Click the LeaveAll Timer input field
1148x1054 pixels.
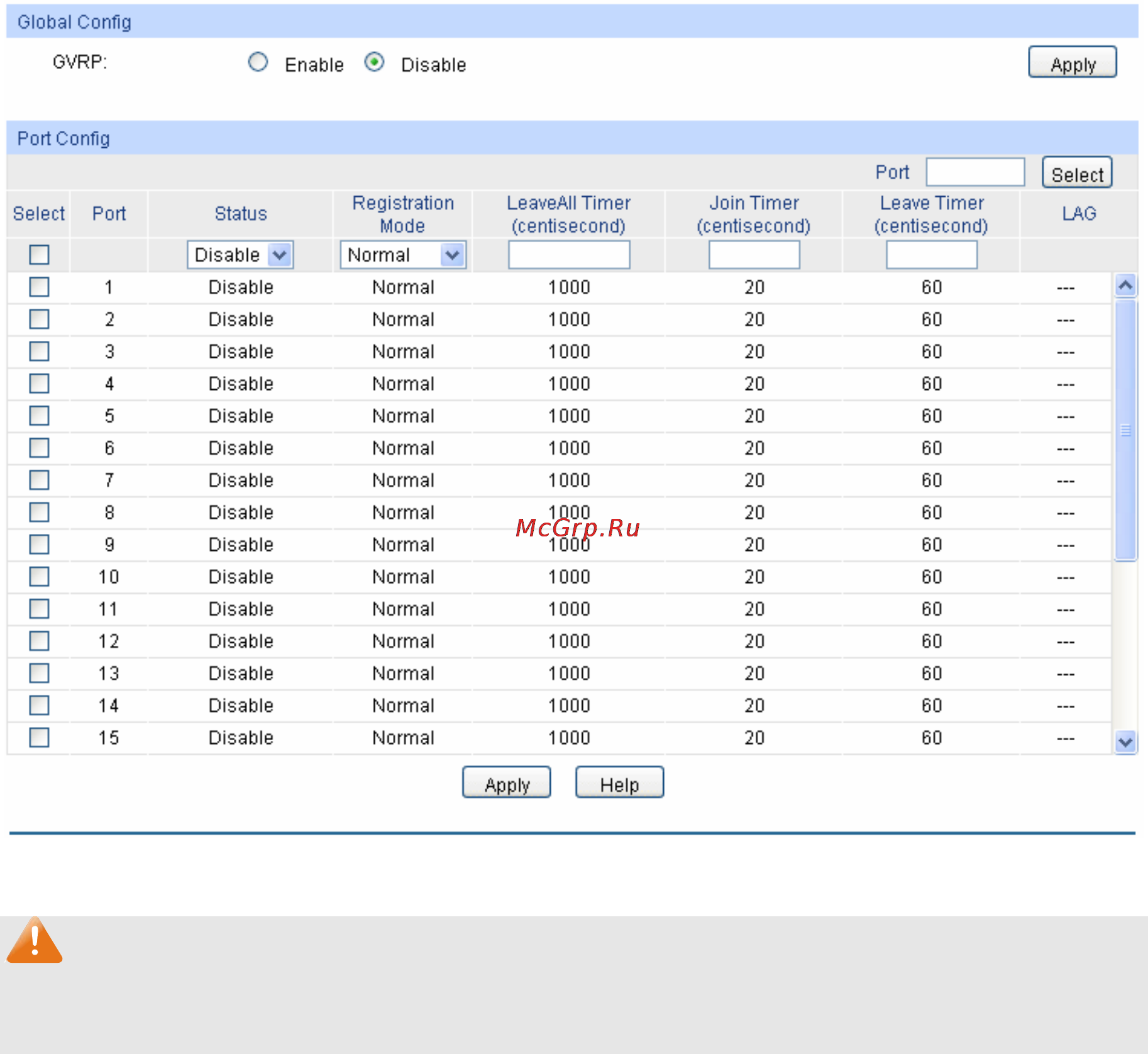click(569, 255)
